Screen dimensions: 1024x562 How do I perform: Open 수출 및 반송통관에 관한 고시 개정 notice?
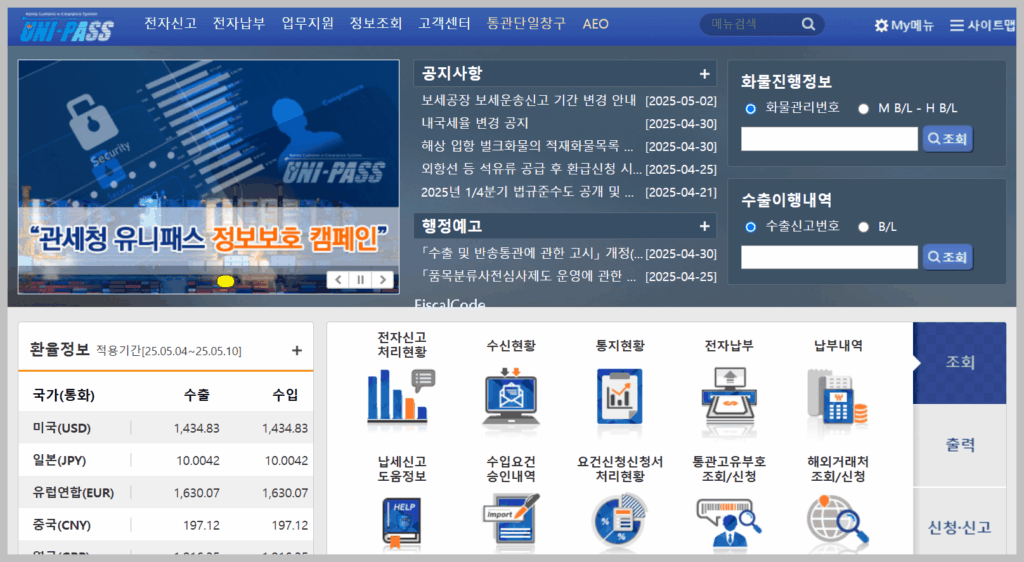[532, 253]
